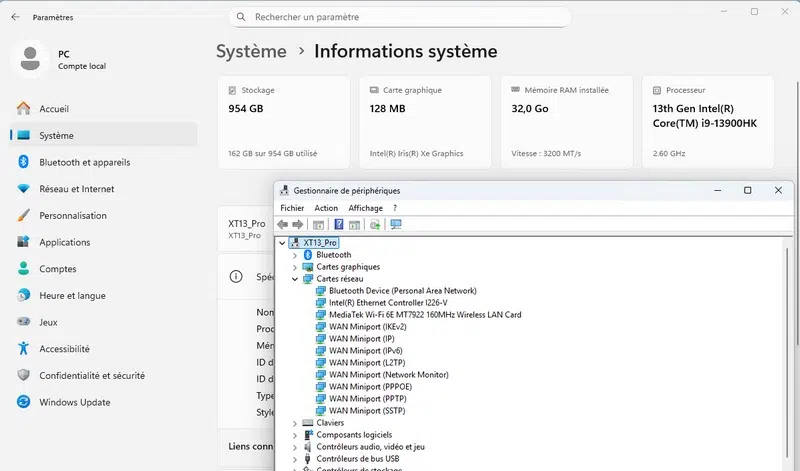Click the Settings back arrow button
The height and width of the screenshot is (471, 800).
pyautogui.click(x=15, y=17)
